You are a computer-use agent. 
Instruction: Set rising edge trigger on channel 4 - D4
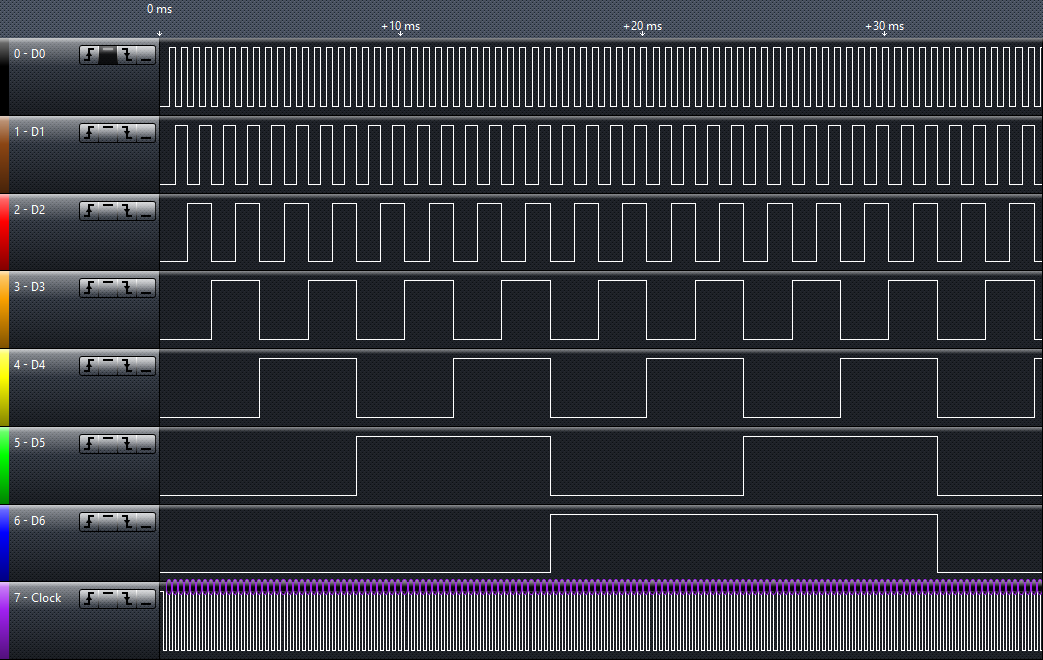point(89,366)
